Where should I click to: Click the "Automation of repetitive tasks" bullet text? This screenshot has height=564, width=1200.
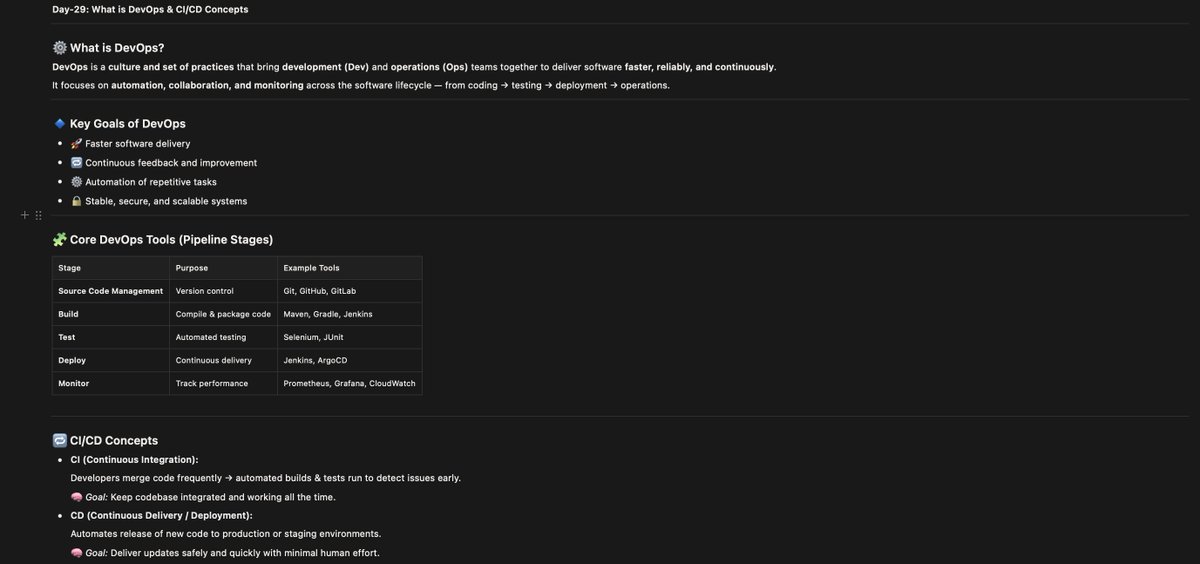151,182
